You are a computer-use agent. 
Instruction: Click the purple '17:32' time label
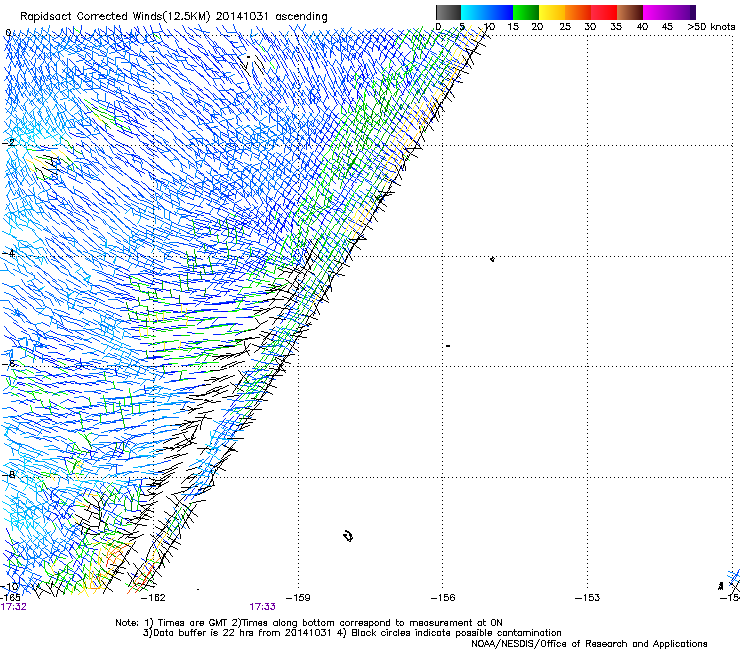[13, 607]
